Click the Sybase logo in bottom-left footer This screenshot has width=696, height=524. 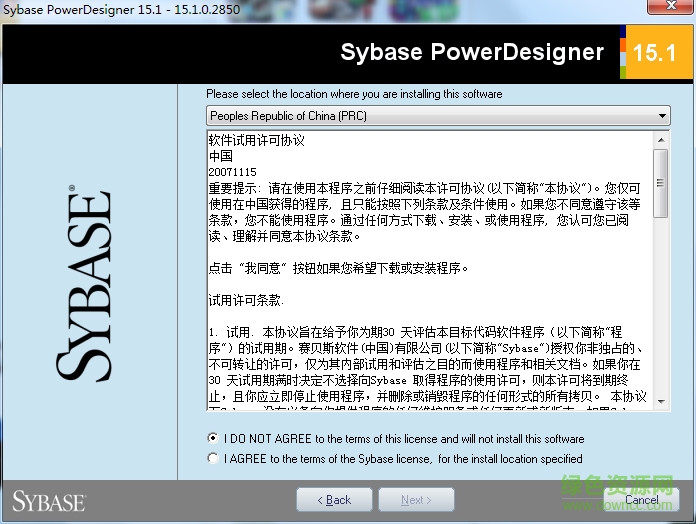tap(49, 500)
